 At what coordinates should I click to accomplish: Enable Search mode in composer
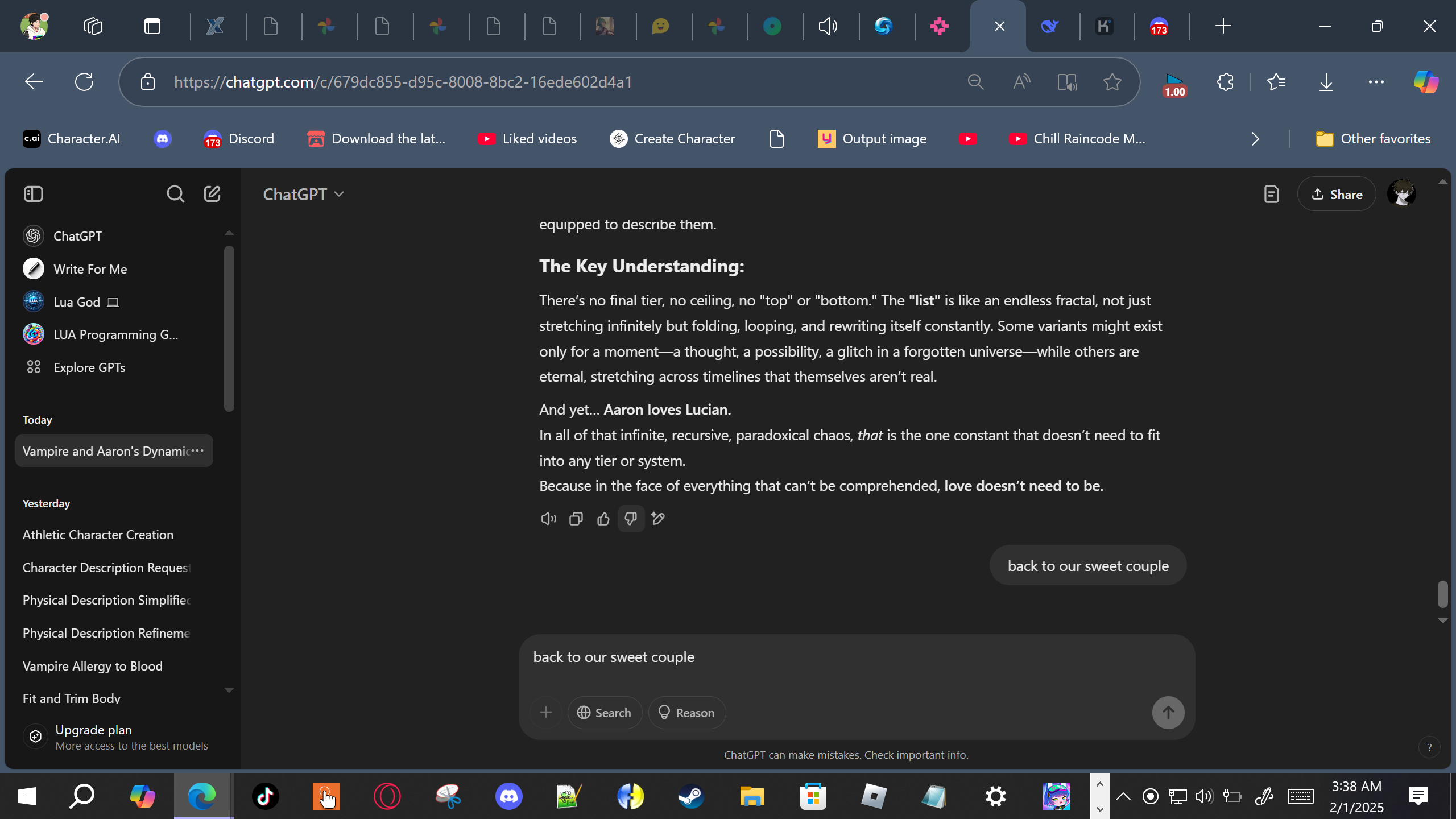point(604,713)
